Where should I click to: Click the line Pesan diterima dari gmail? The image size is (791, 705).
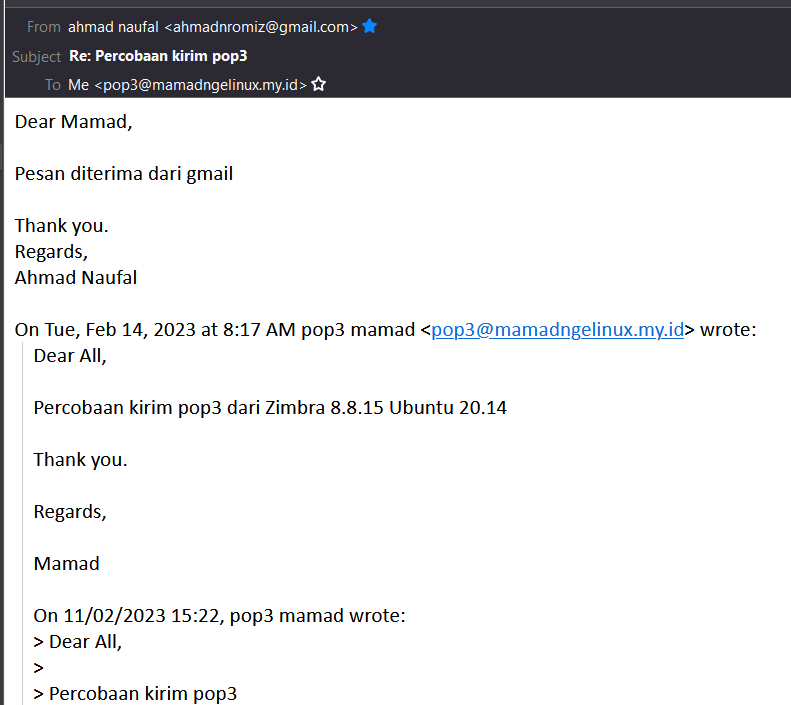(x=124, y=174)
